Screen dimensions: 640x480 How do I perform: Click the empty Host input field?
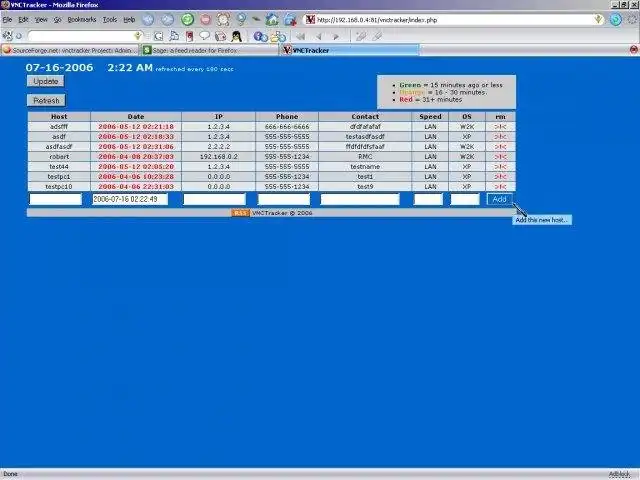pos(56,199)
